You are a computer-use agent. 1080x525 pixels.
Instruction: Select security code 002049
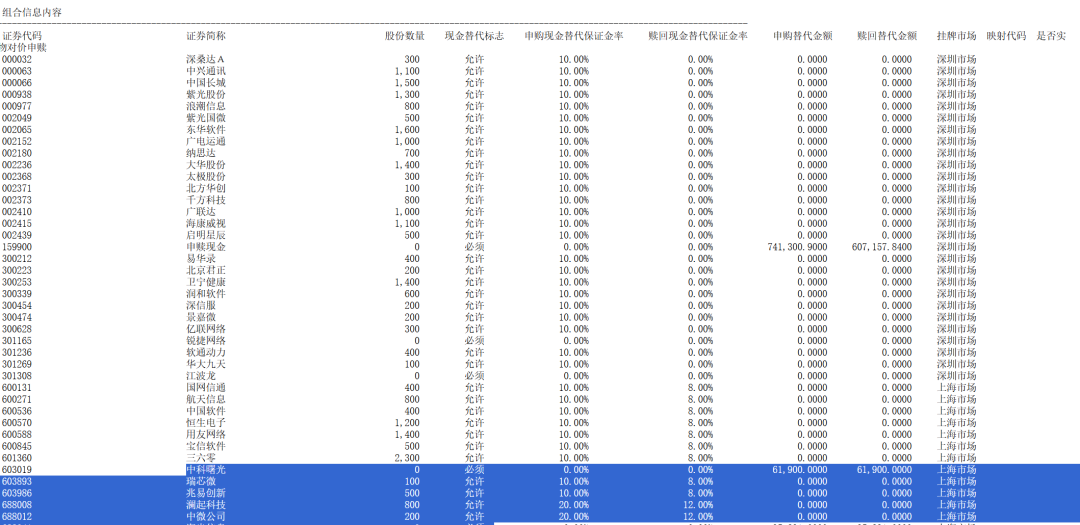click(17, 118)
